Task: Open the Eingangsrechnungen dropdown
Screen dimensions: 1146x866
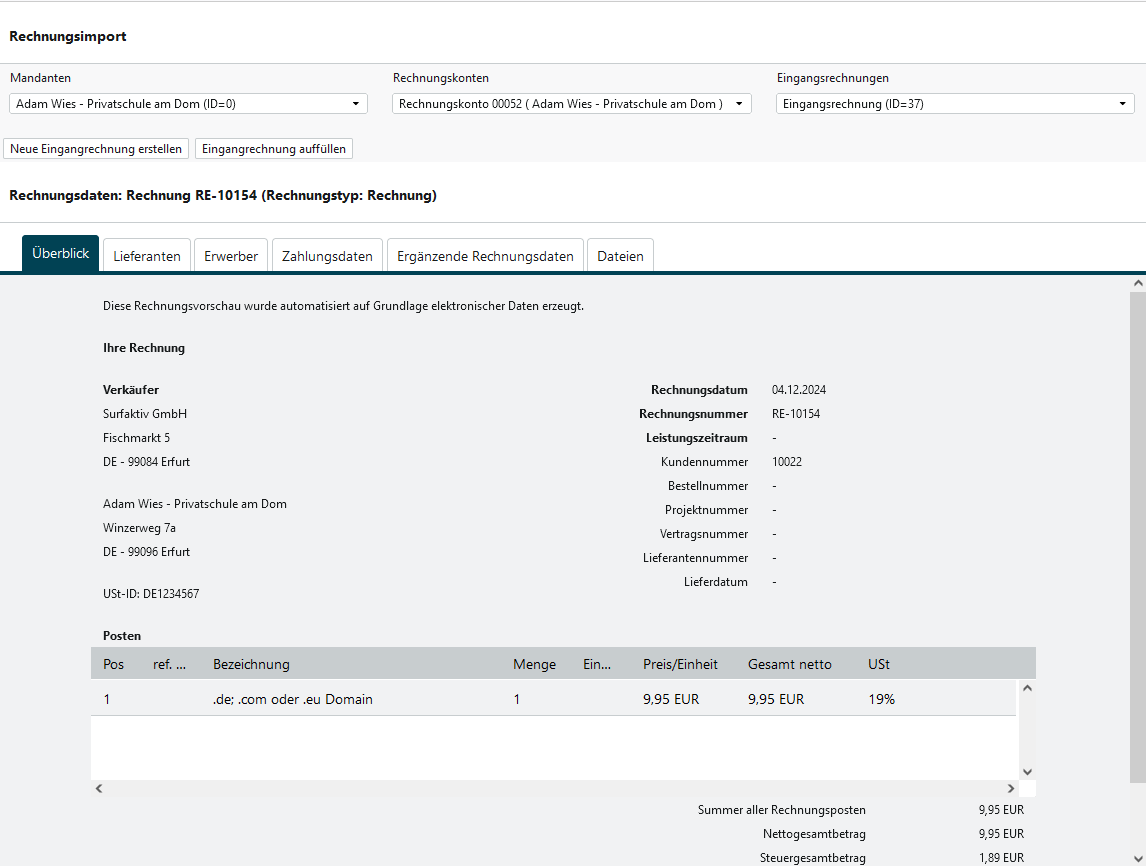Action: coord(955,104)
